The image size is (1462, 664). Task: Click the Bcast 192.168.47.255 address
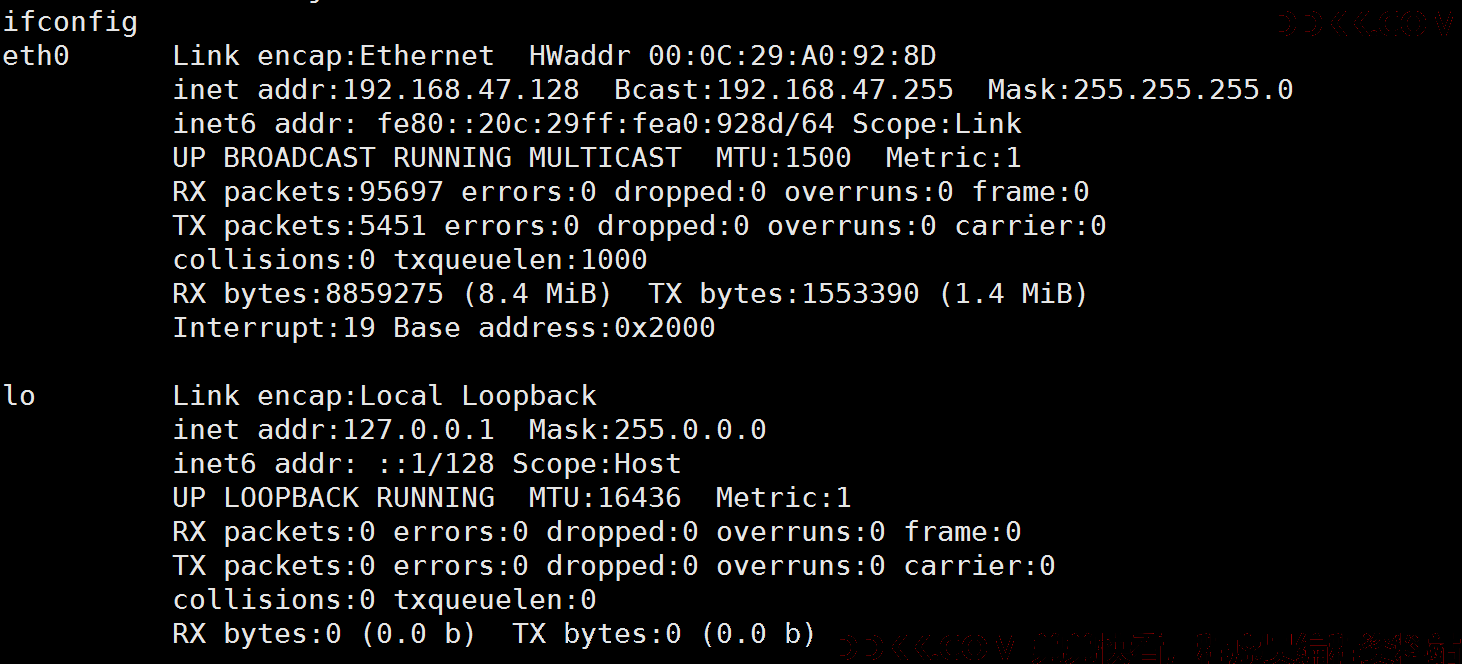(784, 90)
